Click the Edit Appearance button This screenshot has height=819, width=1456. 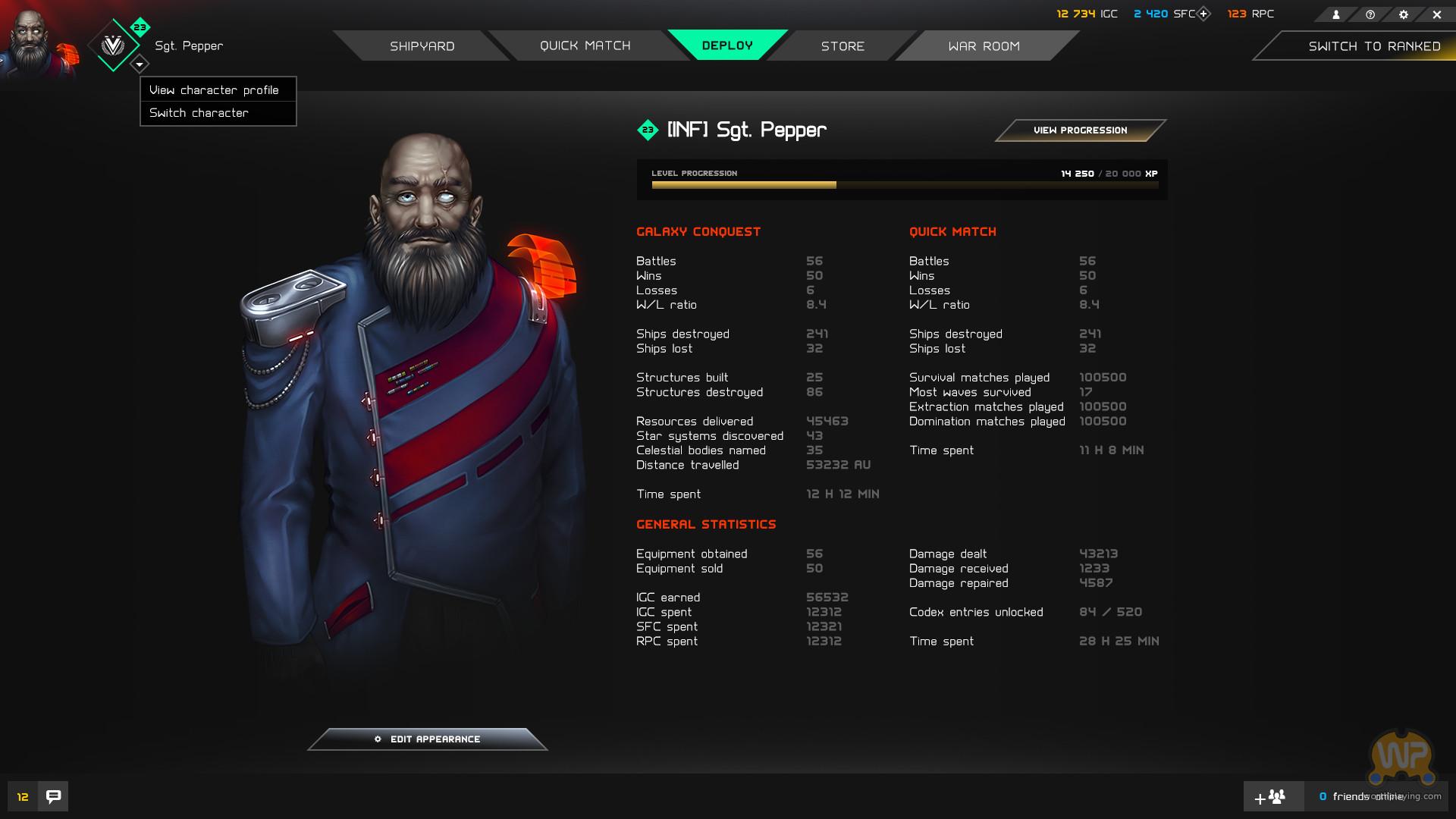tap(428, 739)
